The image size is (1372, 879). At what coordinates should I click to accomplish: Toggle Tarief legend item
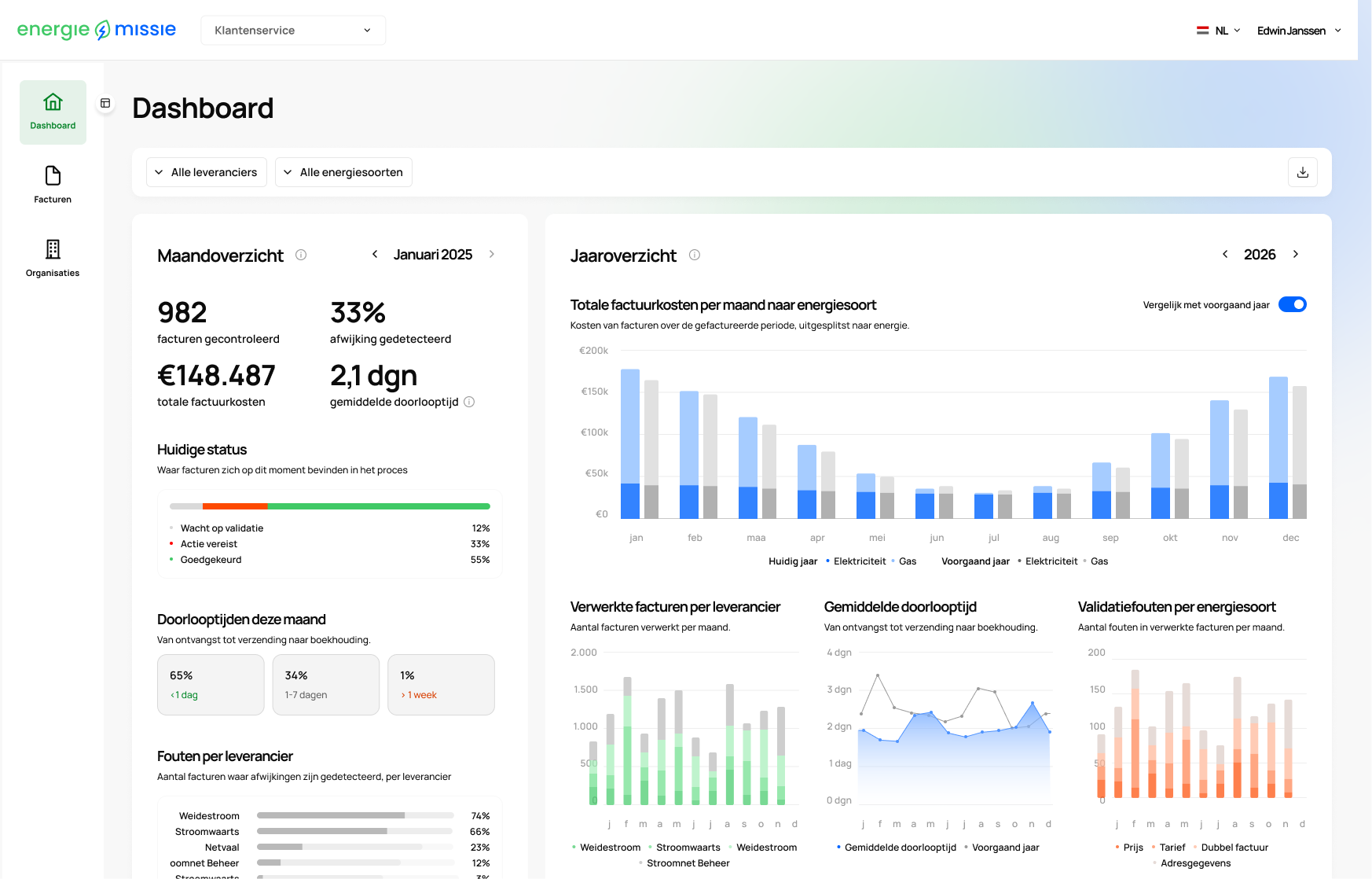pos(1168,848)
